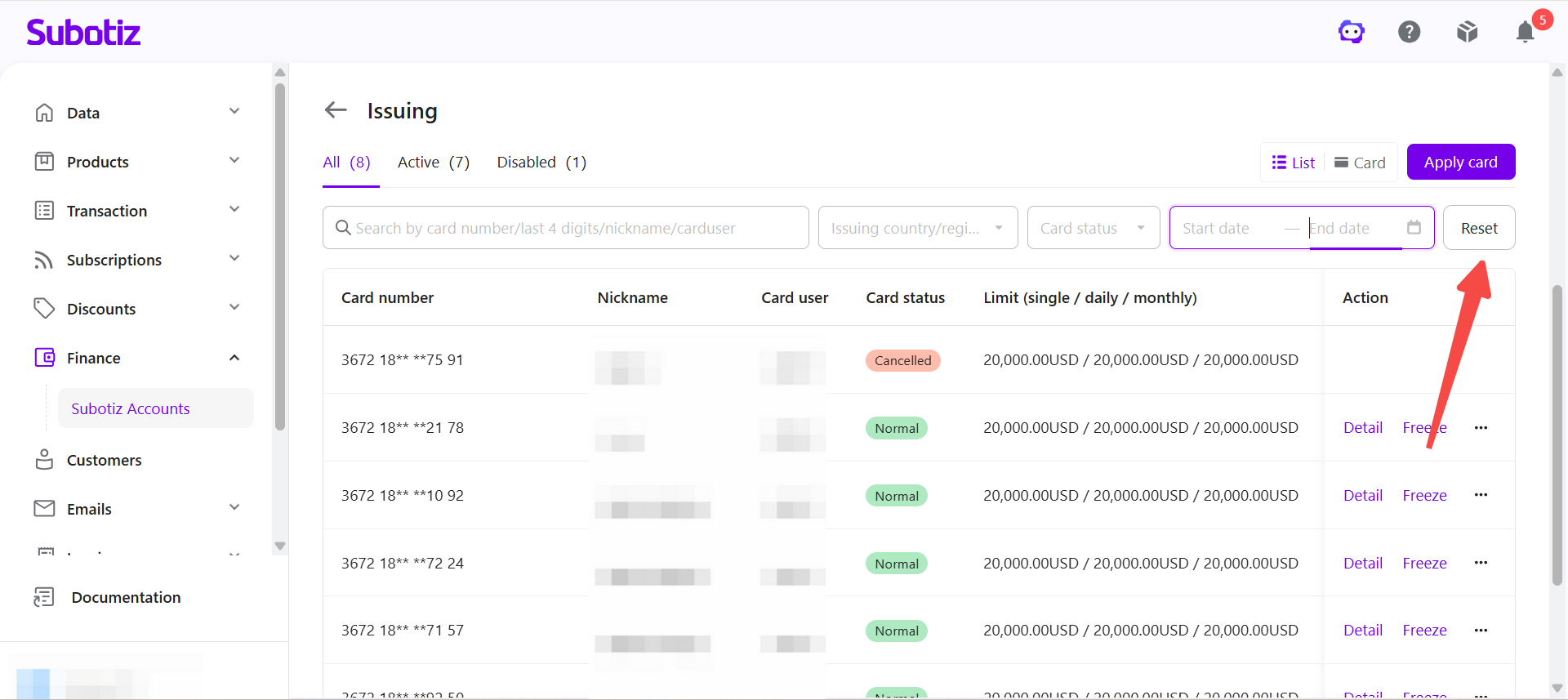Click the Finance wallet icon in sidebar
The image size is (1568, 700).
click(44, 358)
